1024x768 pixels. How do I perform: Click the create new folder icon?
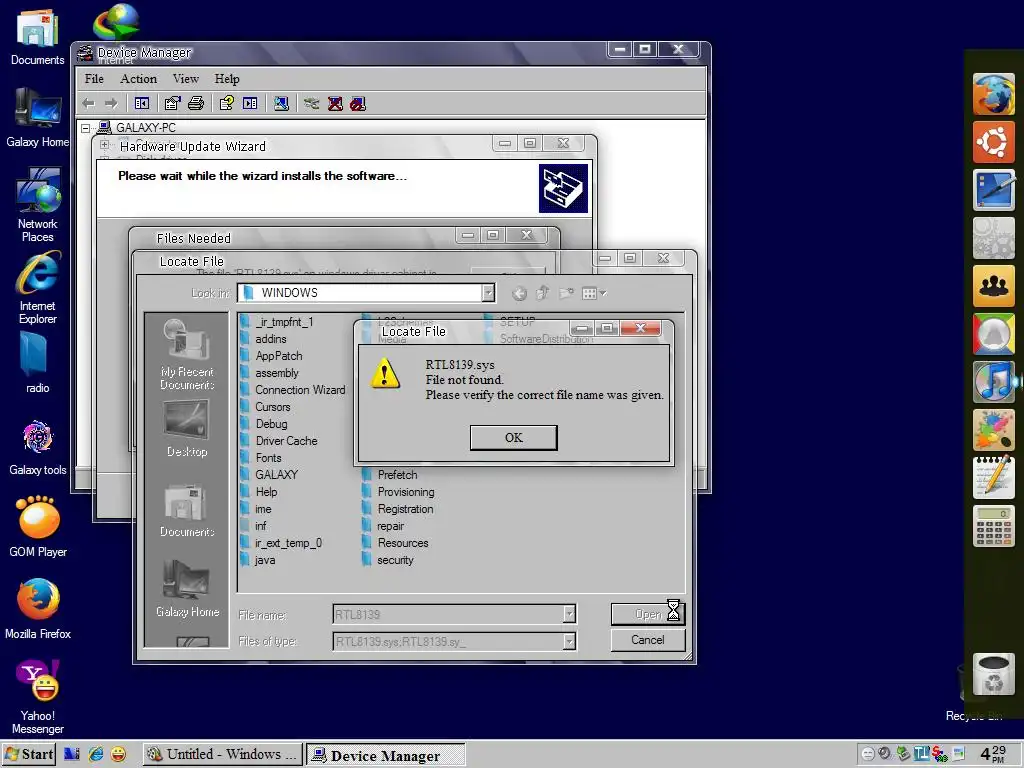tap(566, 293)
